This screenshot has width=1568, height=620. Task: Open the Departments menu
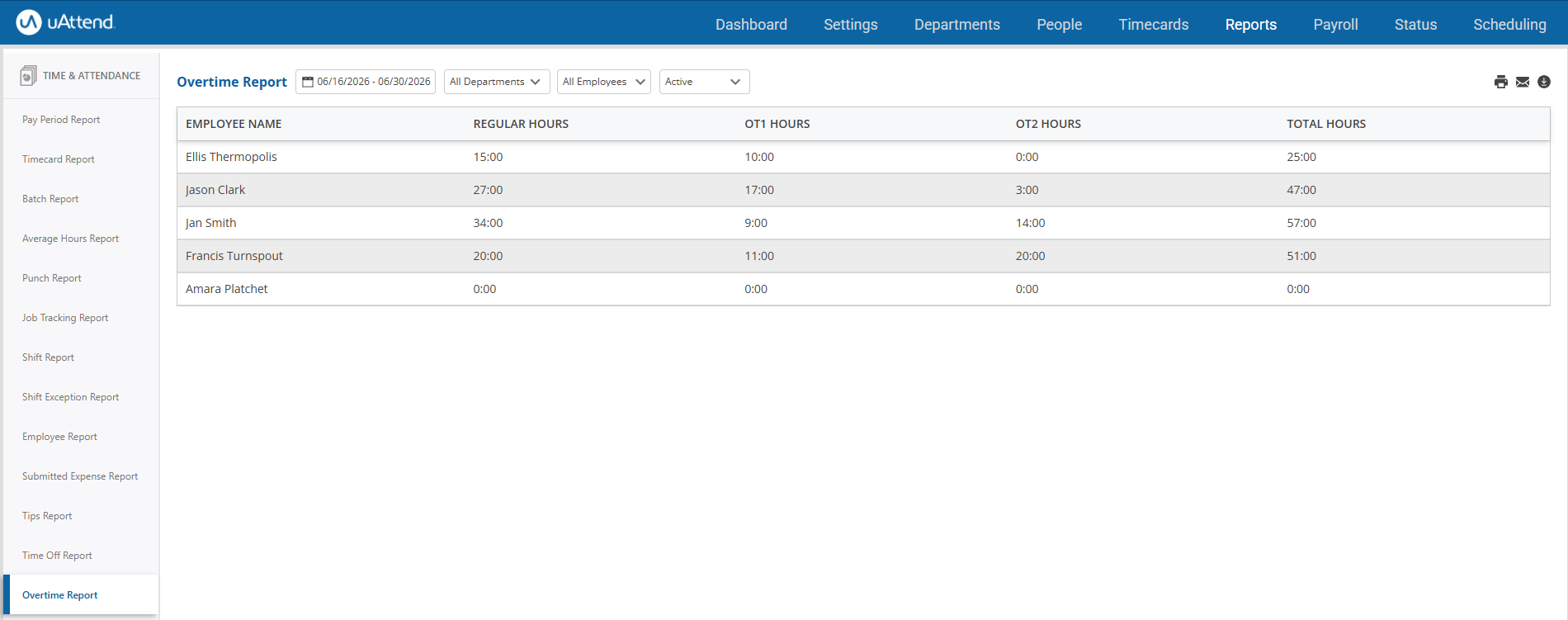pyautogui.click(x=957, y=25)
